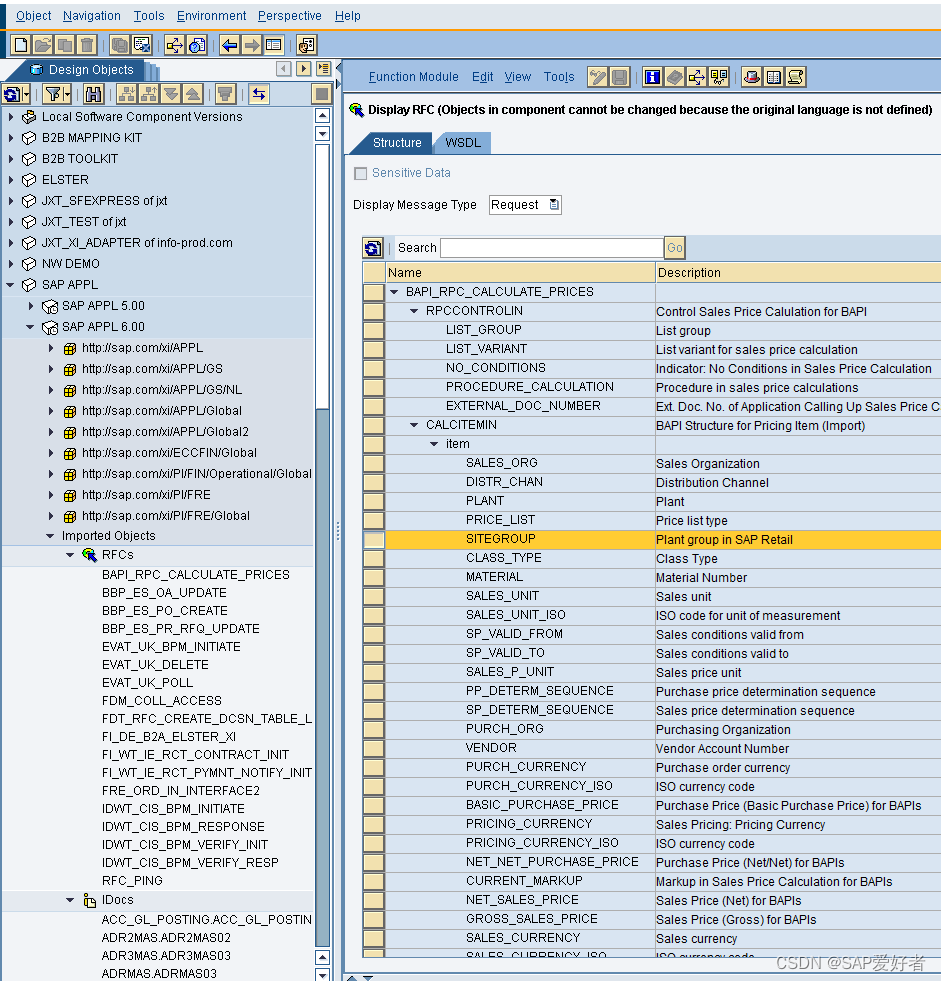The width and height of the screenshot is (941, 981).
Task: Open documentation via the blue 'i' icon
Action: pos(651,75)
